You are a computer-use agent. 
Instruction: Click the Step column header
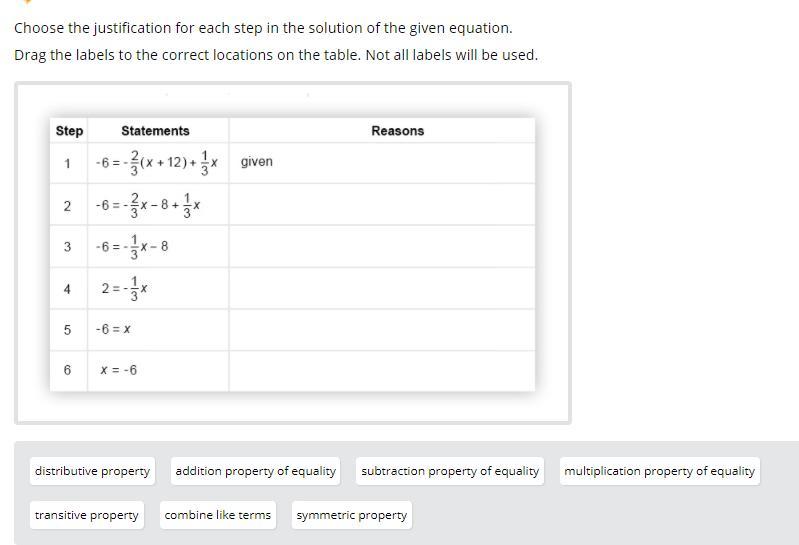tap(69, 131)
